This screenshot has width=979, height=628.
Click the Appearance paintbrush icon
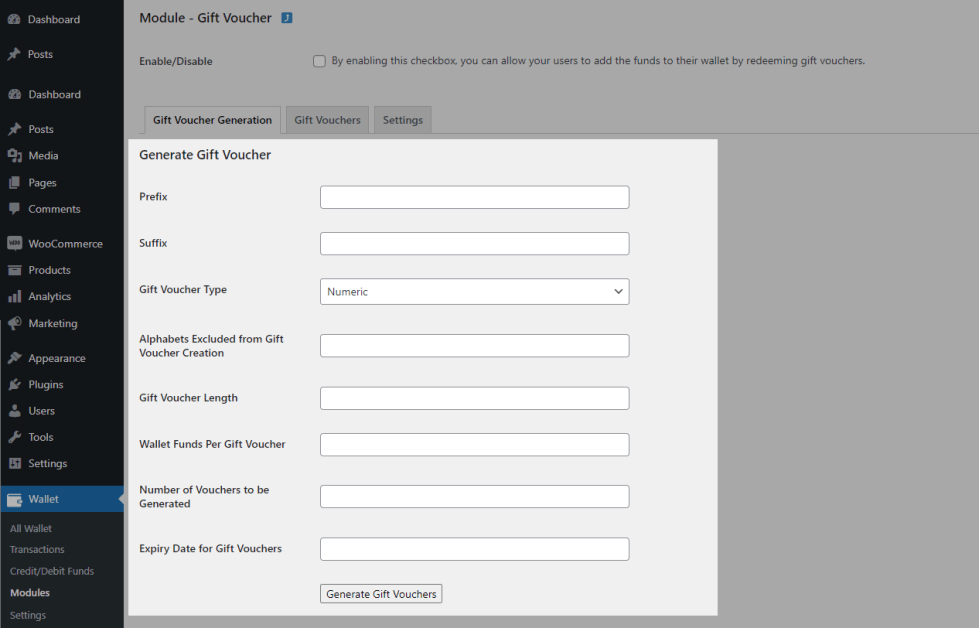coord(14,358)
